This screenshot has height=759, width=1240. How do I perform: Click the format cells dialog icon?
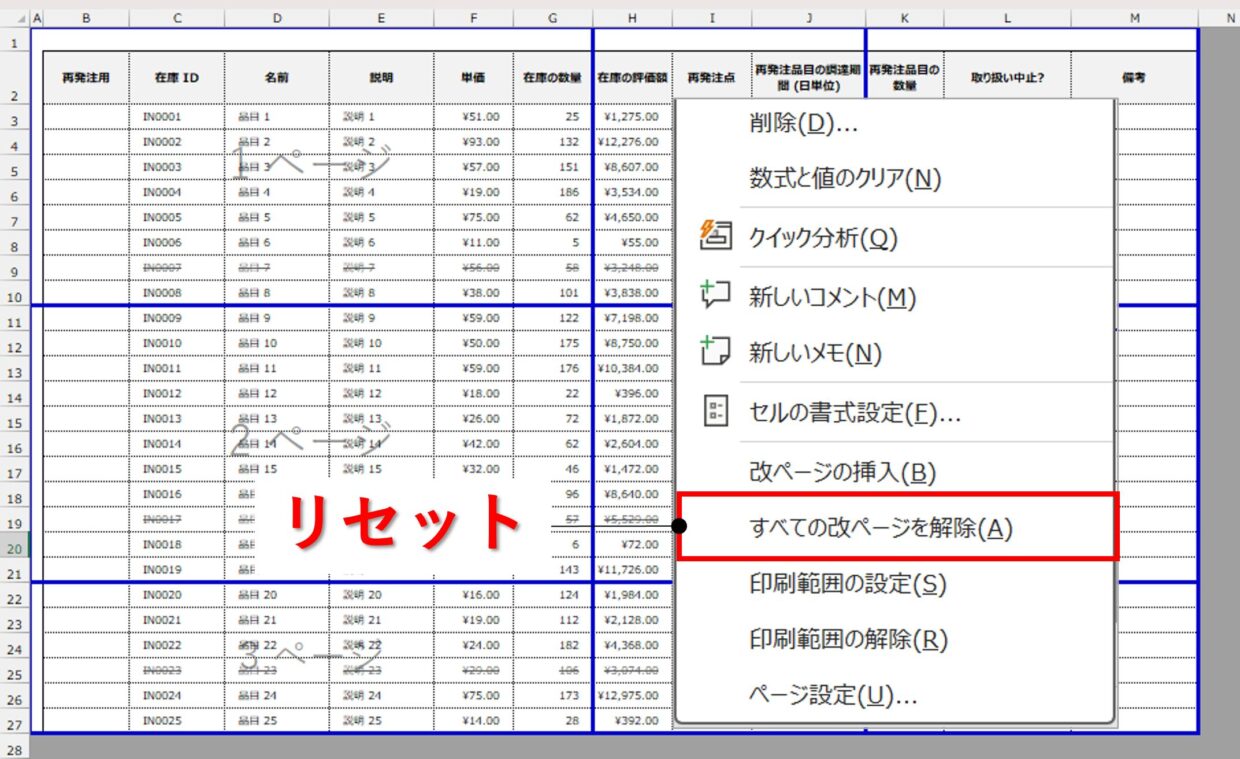pos(717,411)
